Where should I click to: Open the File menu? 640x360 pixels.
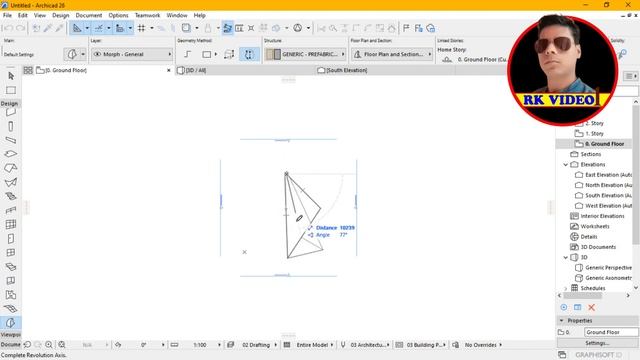[x=7, y=15]
